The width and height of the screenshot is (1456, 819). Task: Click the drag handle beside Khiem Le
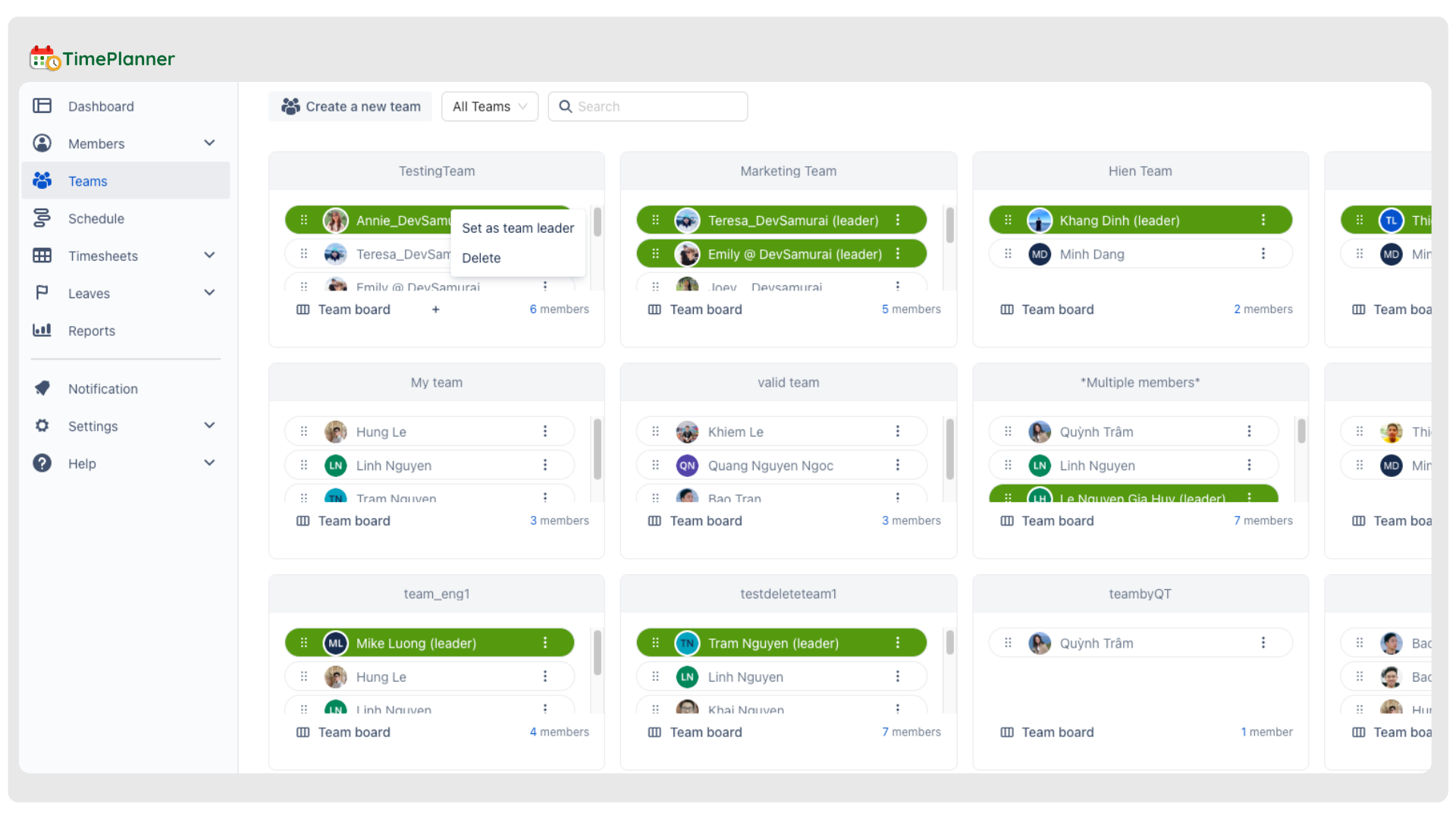656,431
